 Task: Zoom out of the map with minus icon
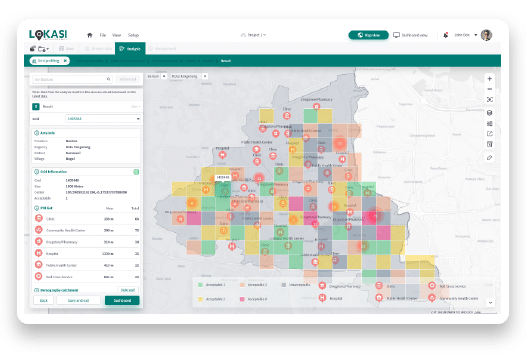489,89
